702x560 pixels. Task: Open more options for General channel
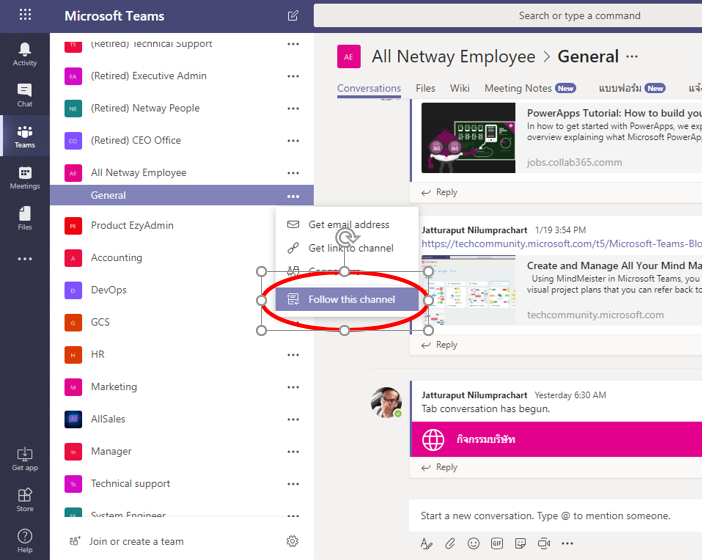point(293,196)
